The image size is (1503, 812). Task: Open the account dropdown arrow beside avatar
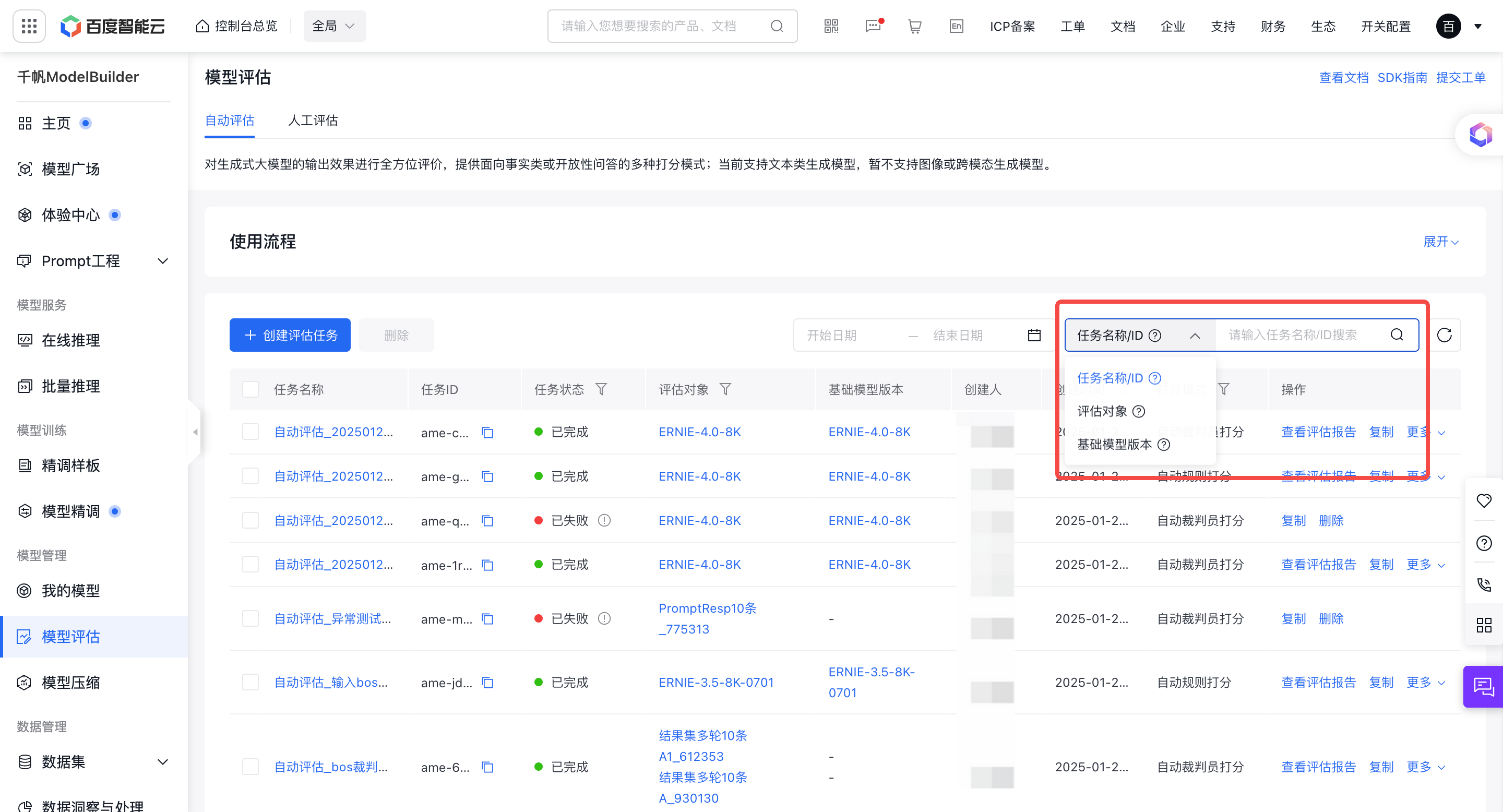pos(1478,26)
